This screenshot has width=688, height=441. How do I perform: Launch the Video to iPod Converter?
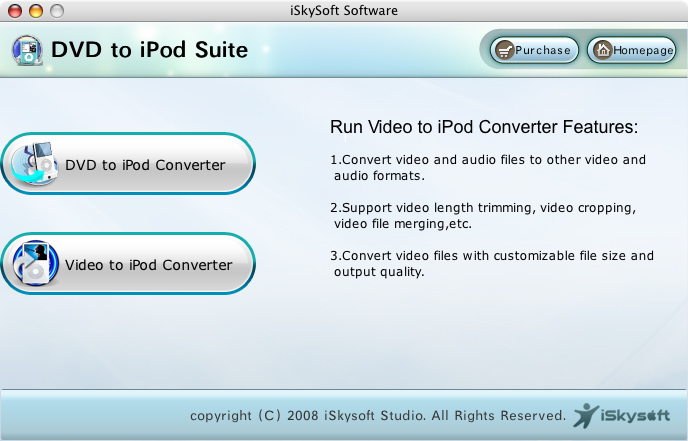(x=128, y=263)
